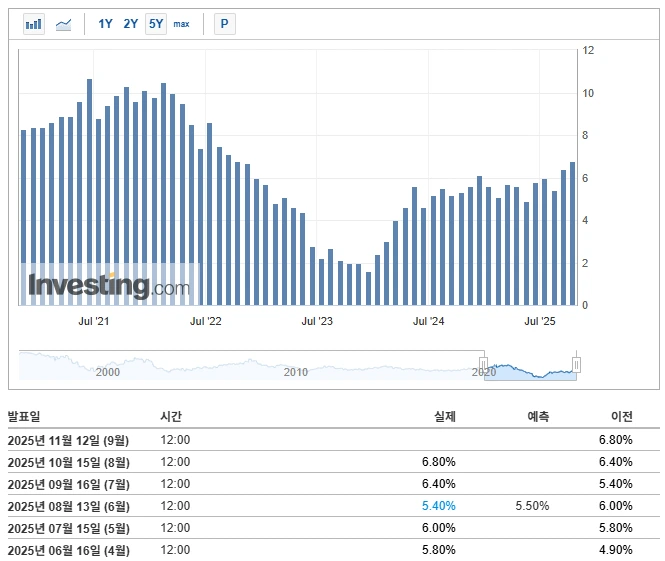Click previous 6.40% in the 10월 15일 row
Viewport: 665px width, 561px height.
[x=616, y=462]
